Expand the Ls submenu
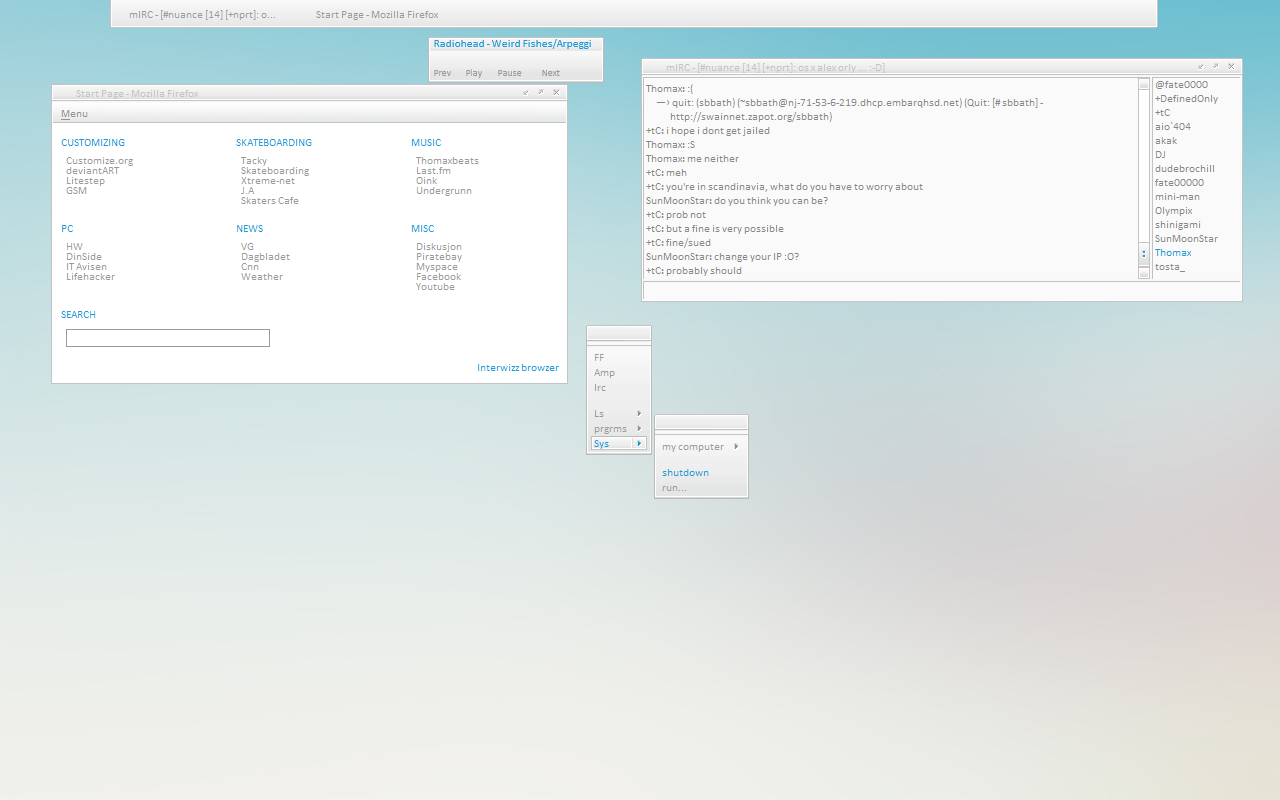1280x800 pixels. click(x=619, y=414)
